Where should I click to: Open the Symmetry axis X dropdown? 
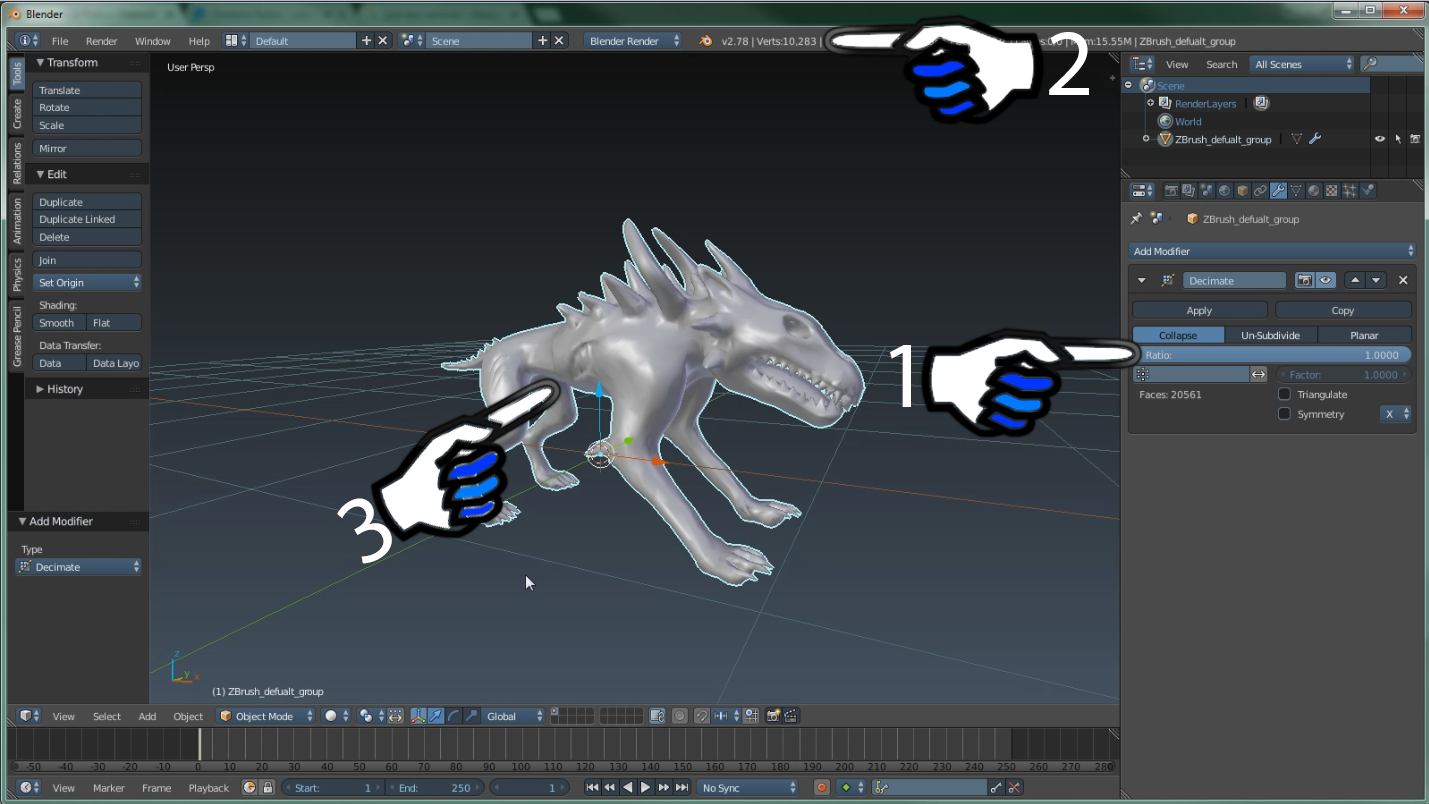[x=1396, y=414]
